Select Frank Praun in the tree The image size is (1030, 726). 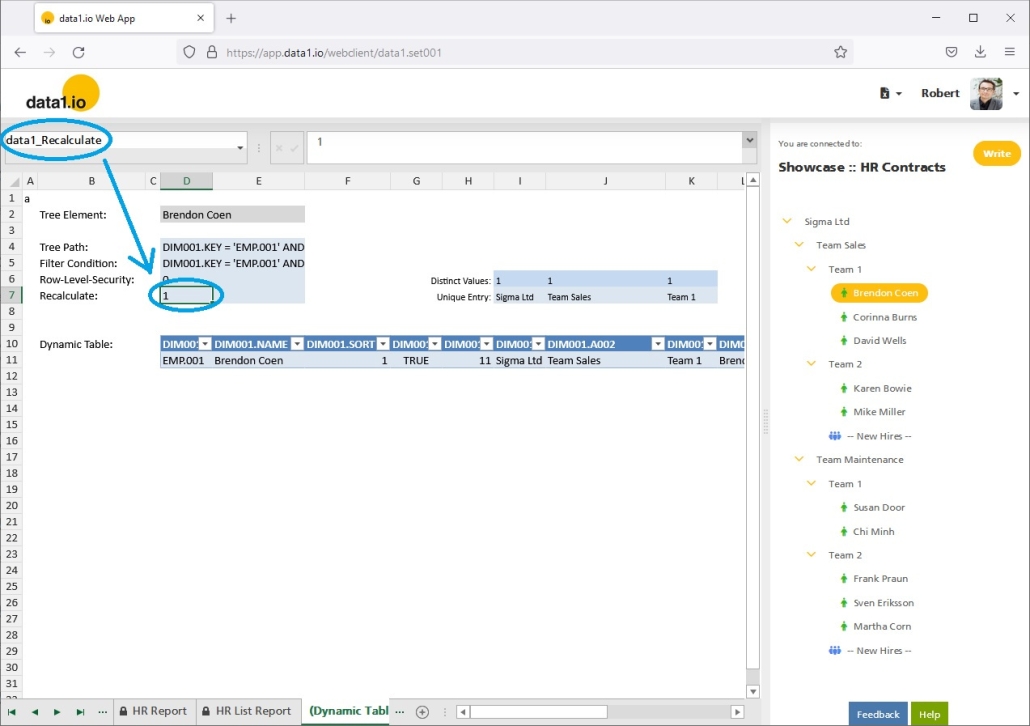pyautogui.click(x=880, y=579)
